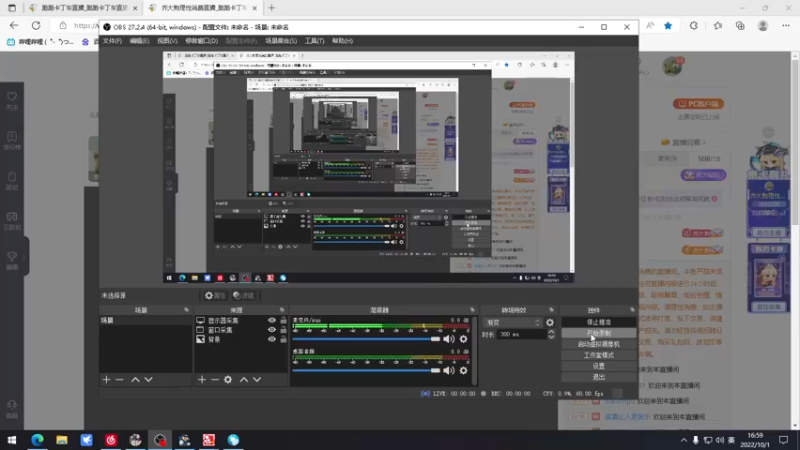Open notification center in system tray
800x450 pixels.
coord(784,440)
